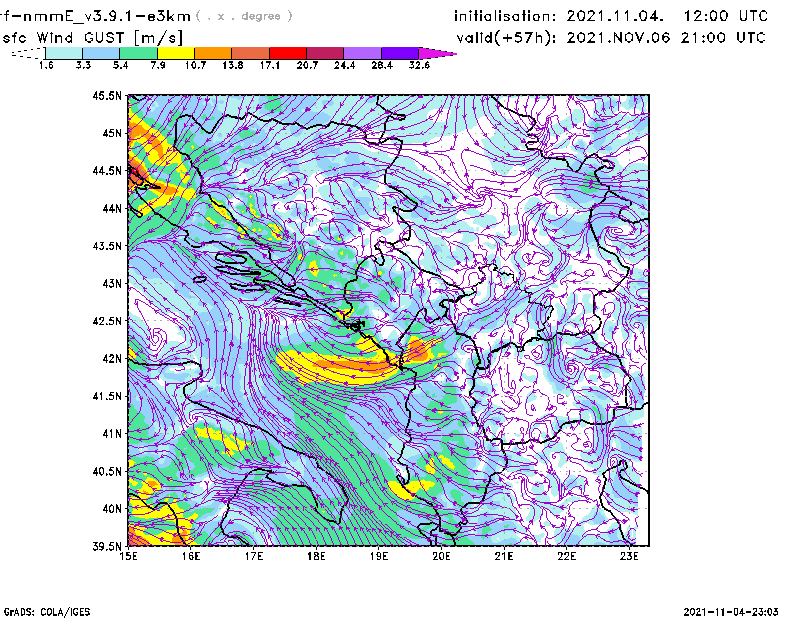This screenshot has height=618, width=800.
Task: Click the legend value "32.6"
Action: [x=419, y=65]
